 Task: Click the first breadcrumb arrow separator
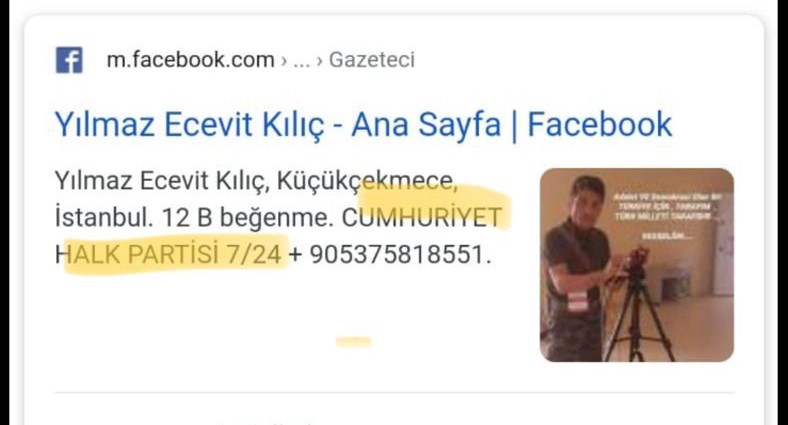click(x=284, y=61)
